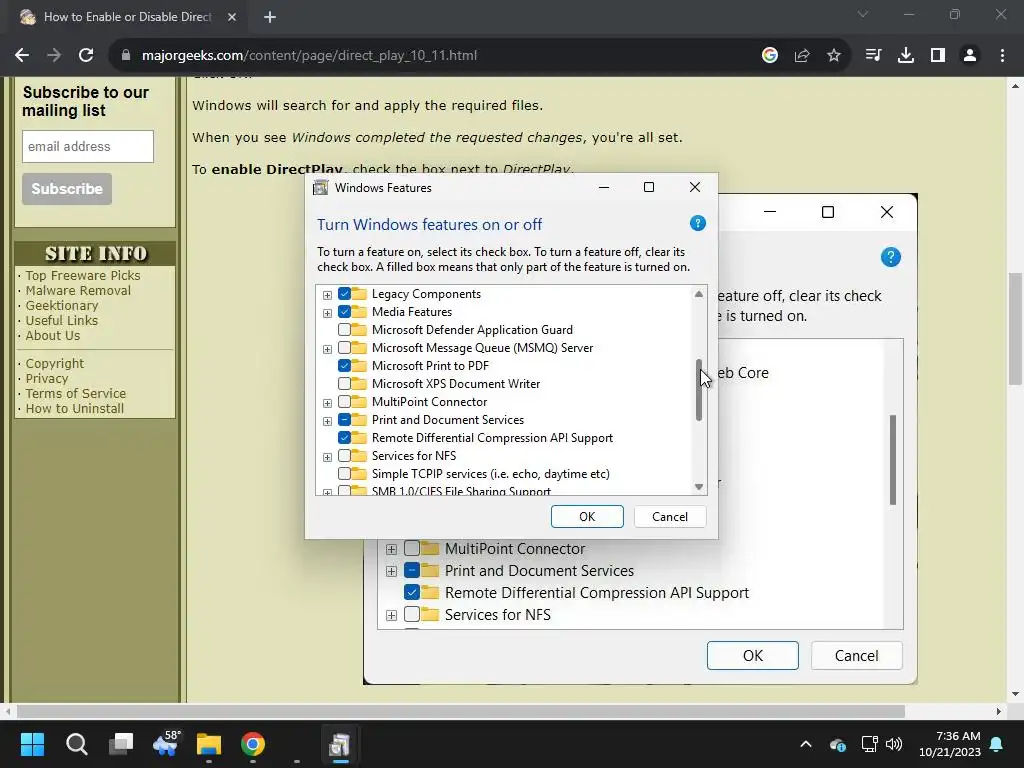This screenshot has height=768, width=1024.
Task: Open notifications bell in taskbar
Action: pos(997,744)
